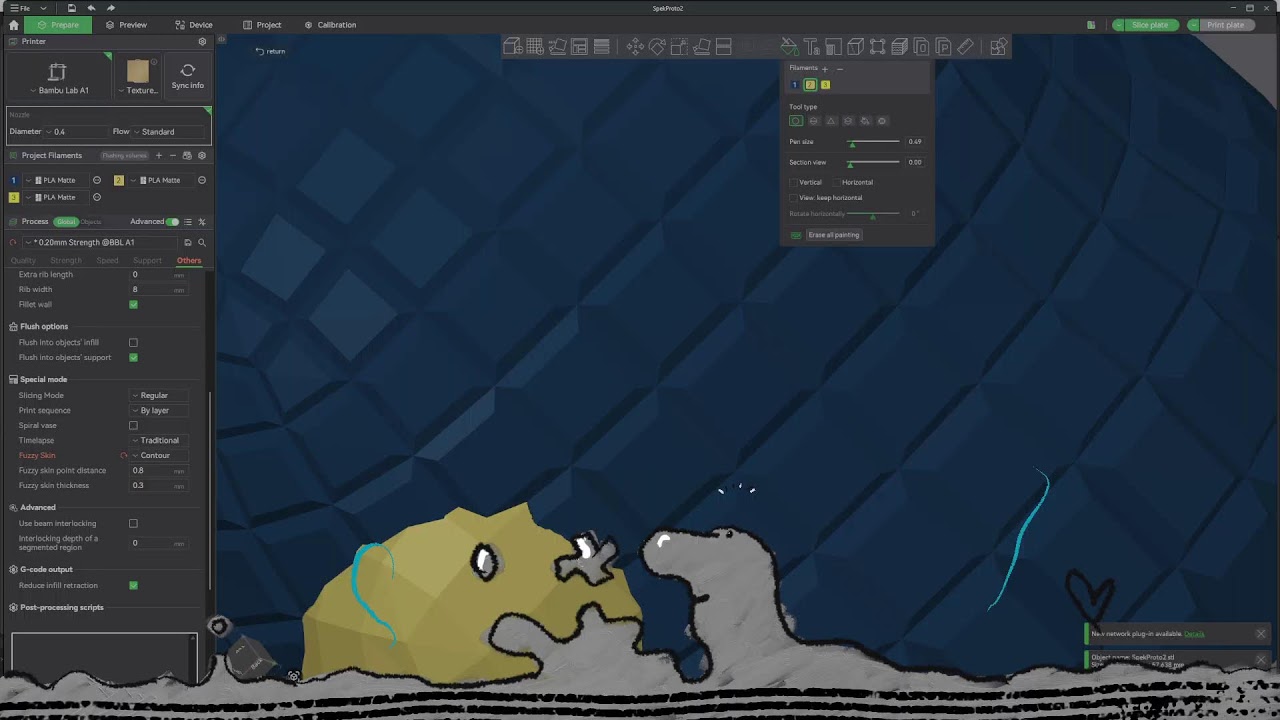
Task: Click the Add plate grid icon
Action: (x=535, y=46)
